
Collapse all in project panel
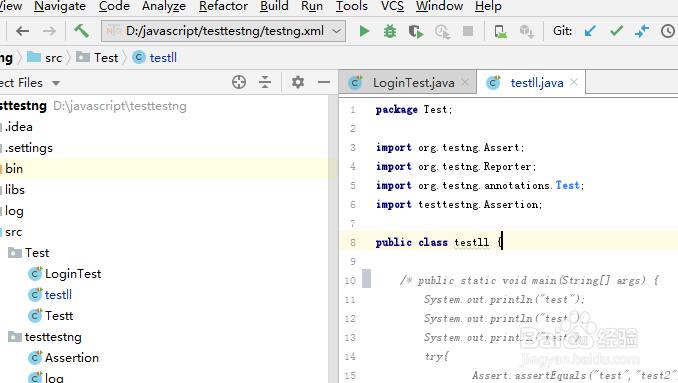265,82
